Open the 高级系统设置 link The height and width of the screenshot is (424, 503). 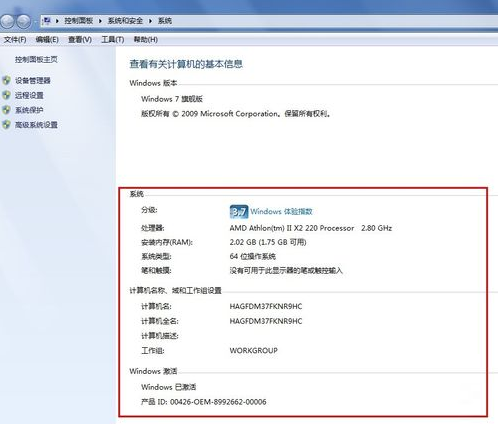click(x=36, y=125)
